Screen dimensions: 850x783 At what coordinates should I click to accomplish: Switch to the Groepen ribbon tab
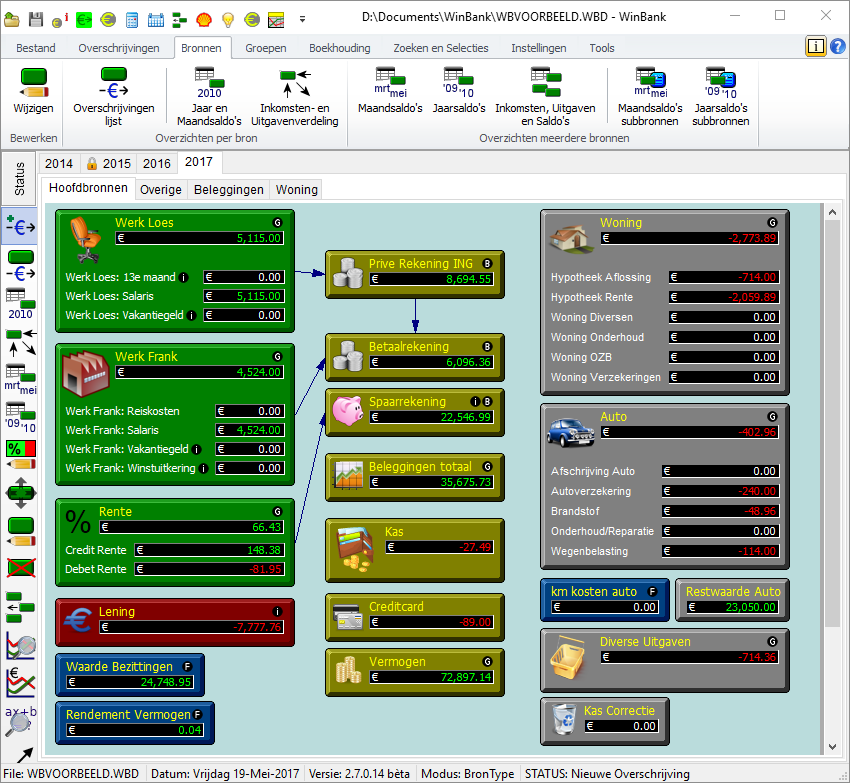point(265,48)
